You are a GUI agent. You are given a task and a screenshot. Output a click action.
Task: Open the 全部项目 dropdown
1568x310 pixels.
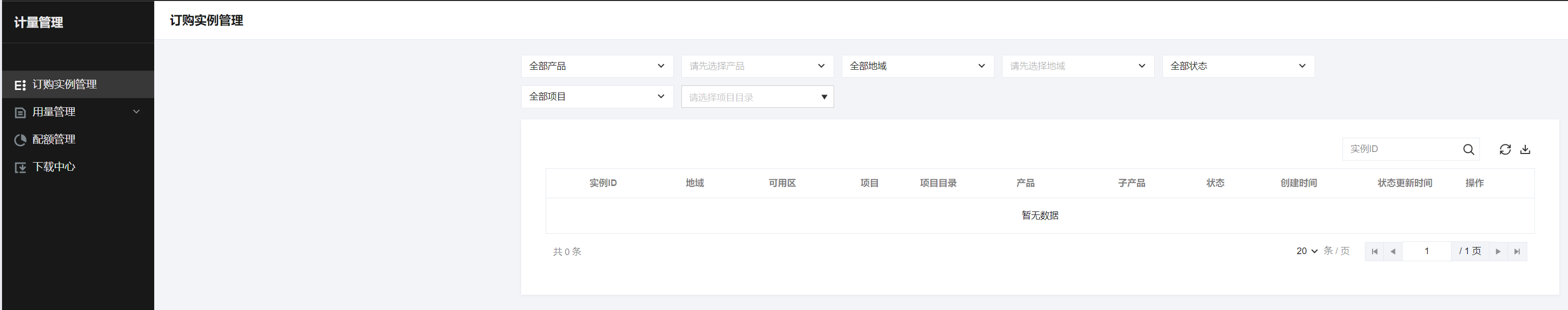coord(596,97)
